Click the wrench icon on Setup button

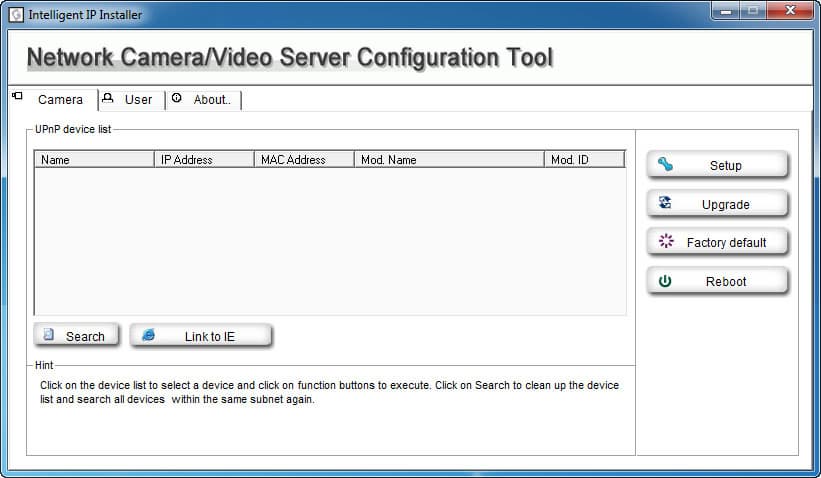[665, 164]
